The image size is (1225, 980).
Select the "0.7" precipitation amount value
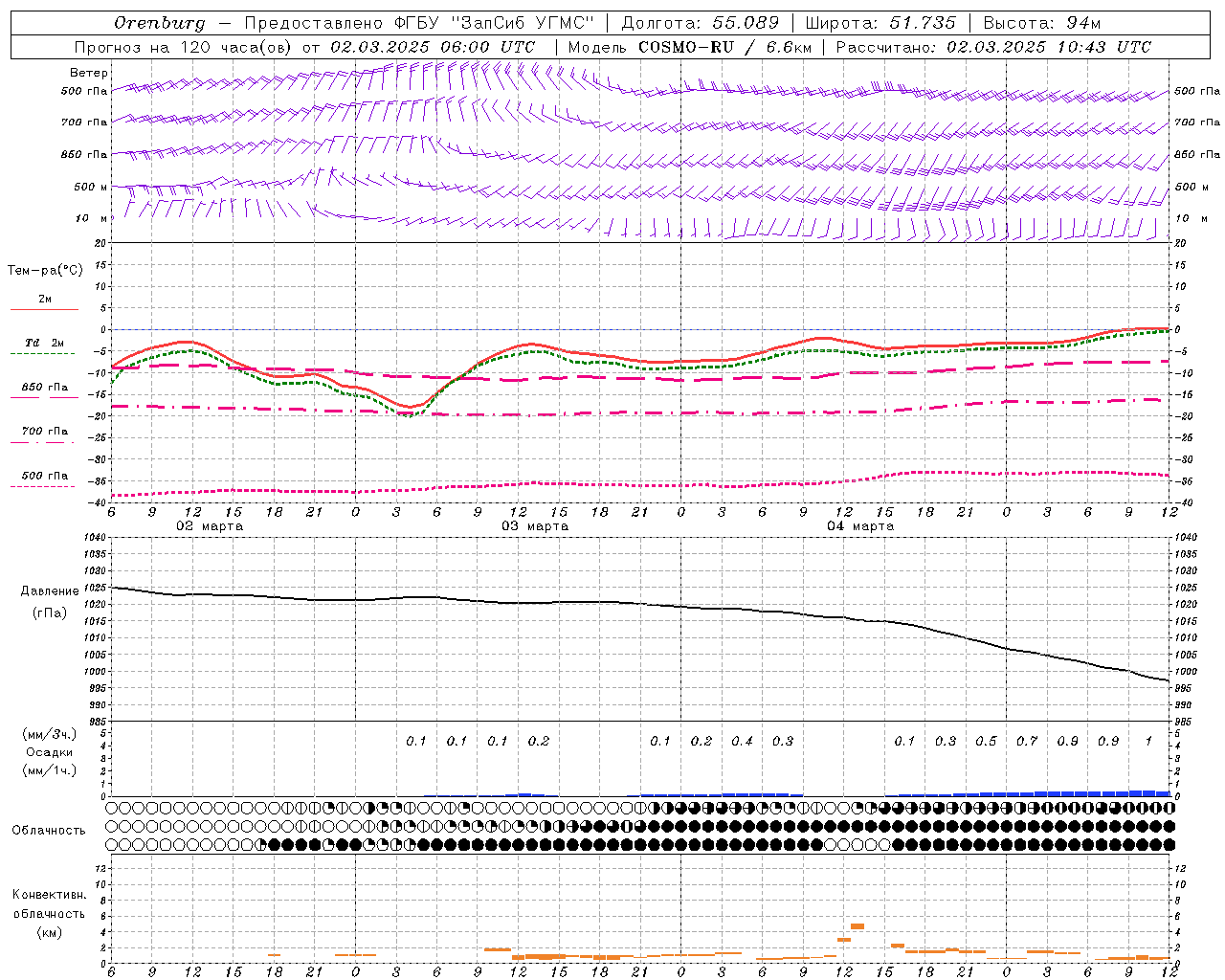[1027, 741]
